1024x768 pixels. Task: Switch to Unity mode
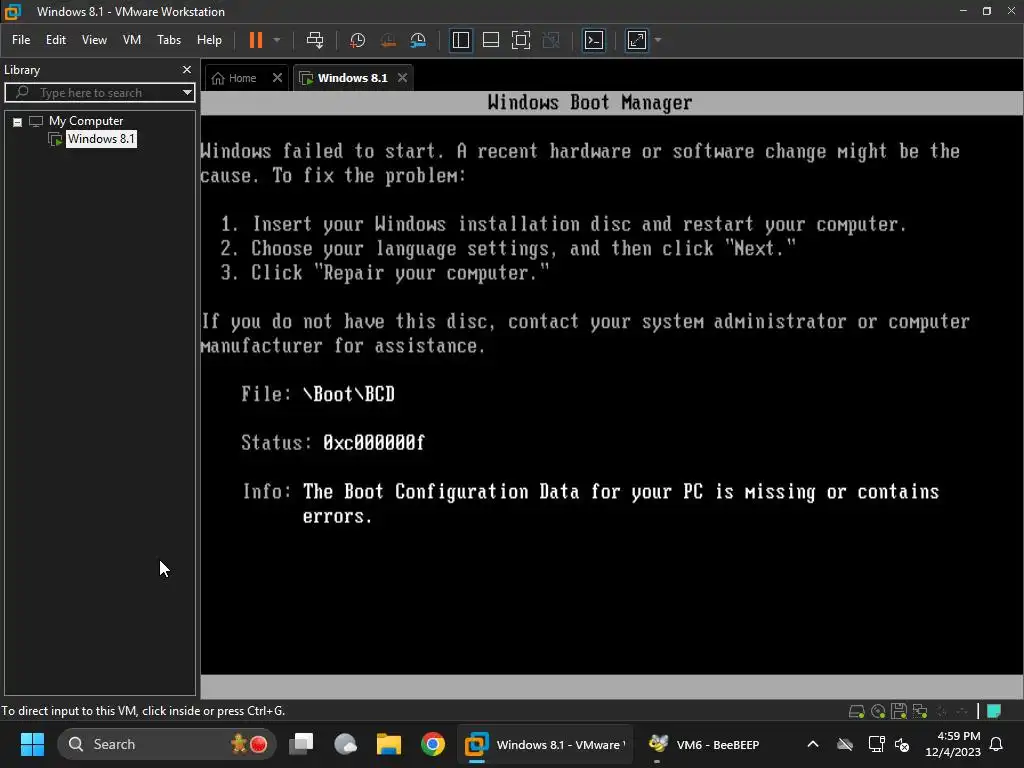pyautogui.click(x=551, y=40)
